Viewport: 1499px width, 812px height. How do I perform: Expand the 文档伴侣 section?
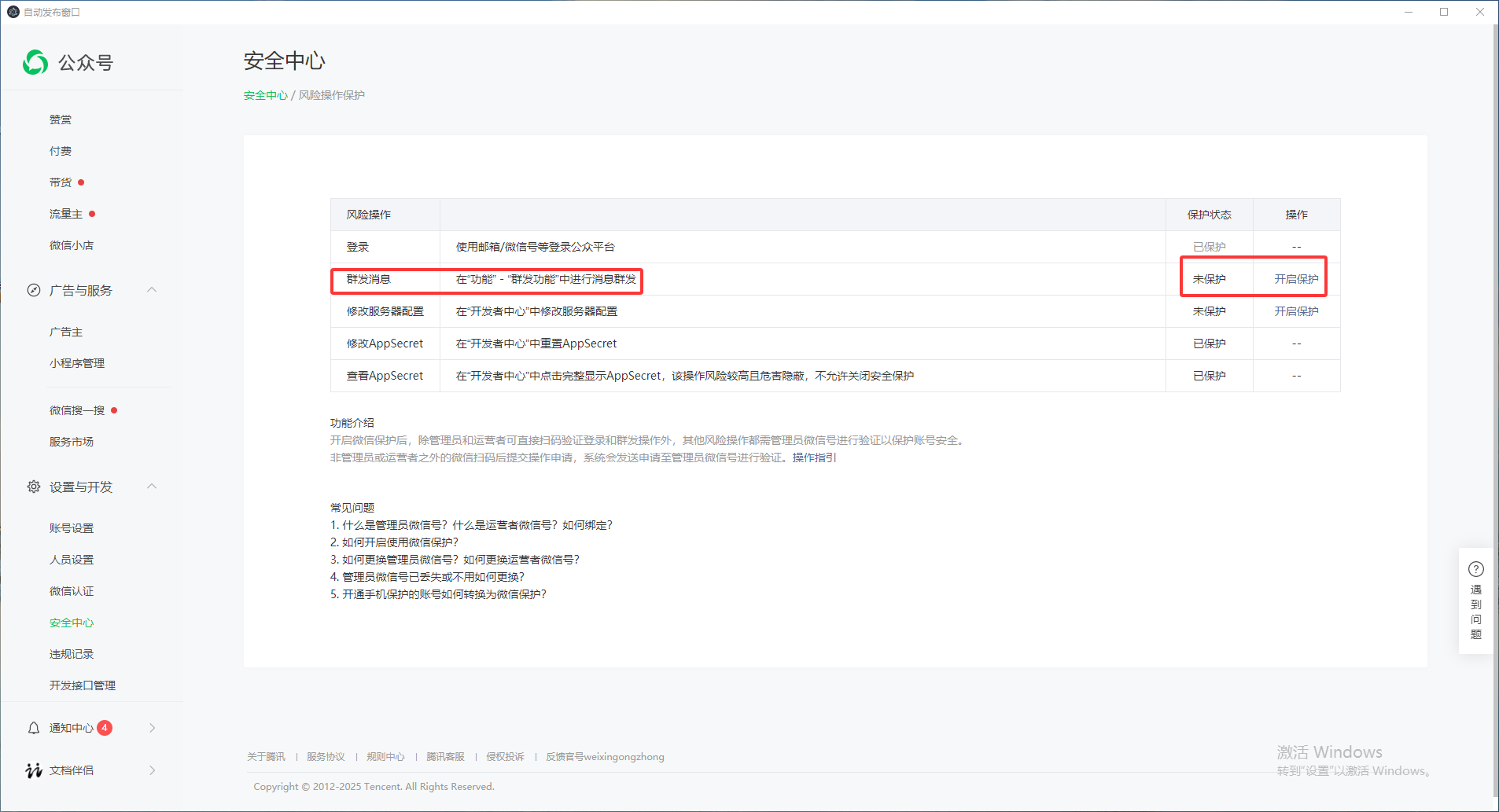point(152,770)
